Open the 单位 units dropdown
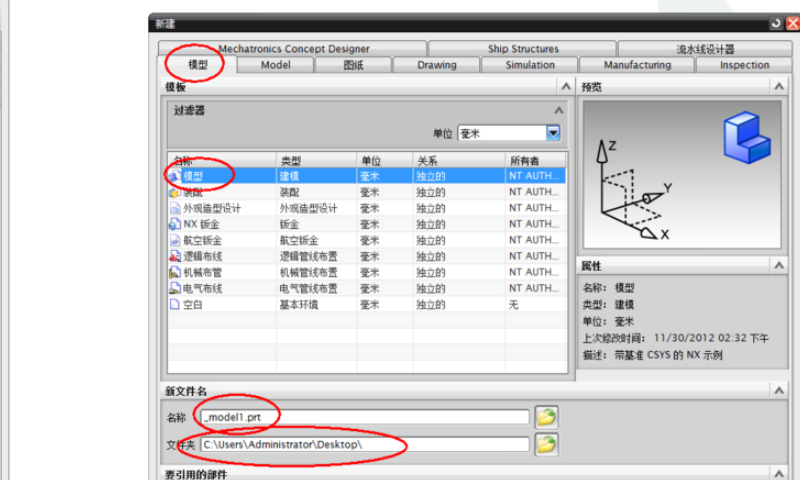This screenshot has width=800, height=480. [x=553, y=133]
